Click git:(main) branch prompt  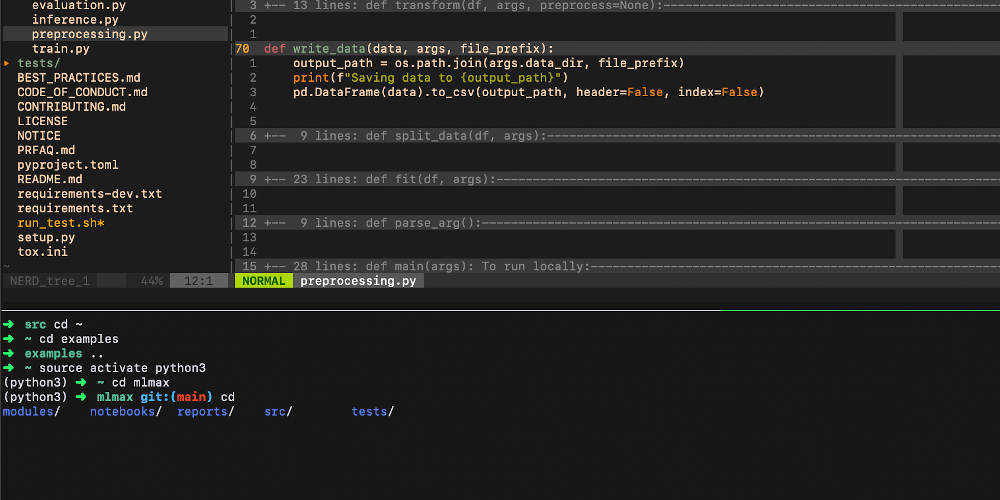[x=177, y=397]
